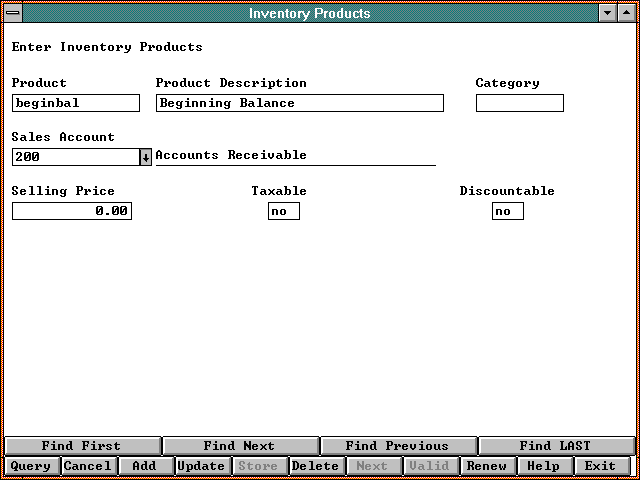Click the Add button
This screenshot has width=640, height=480.
tap(145, 466)
